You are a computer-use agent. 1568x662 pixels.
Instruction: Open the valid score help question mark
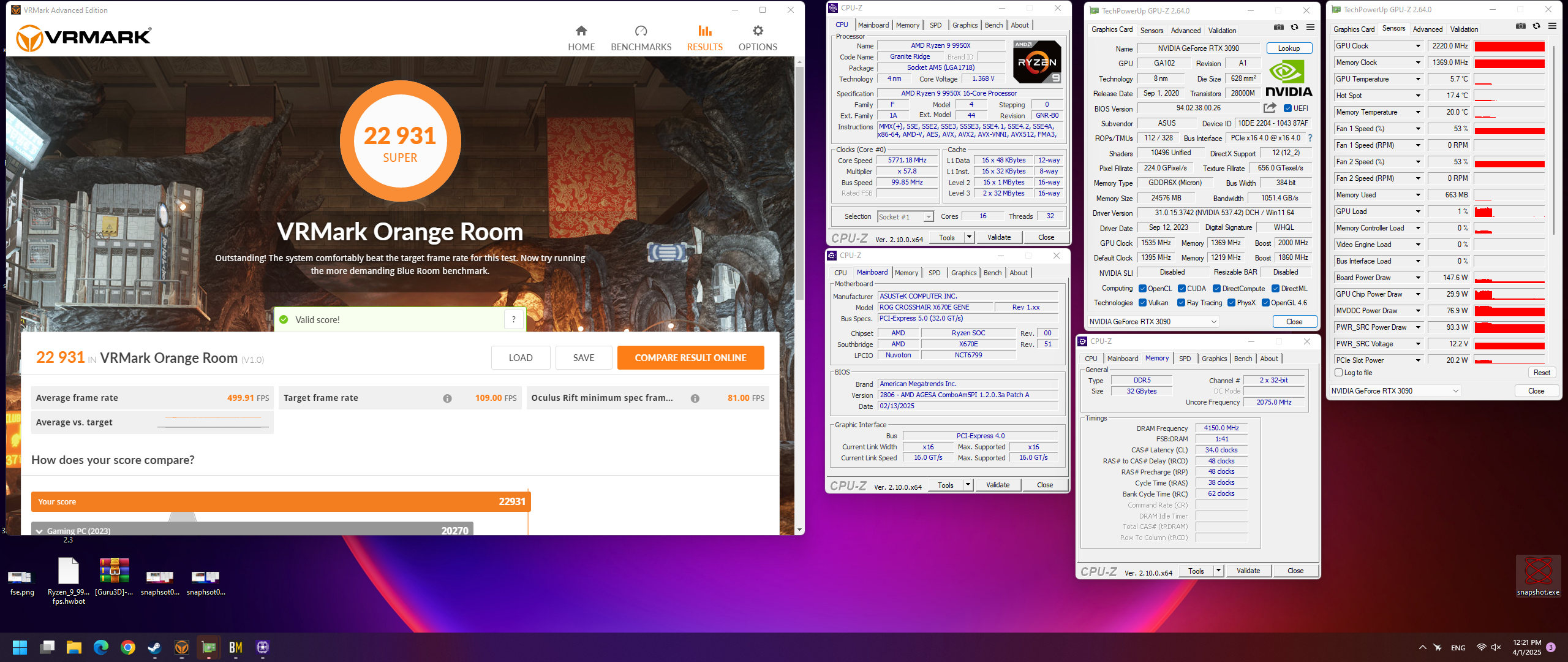click(x=514, y=319)
